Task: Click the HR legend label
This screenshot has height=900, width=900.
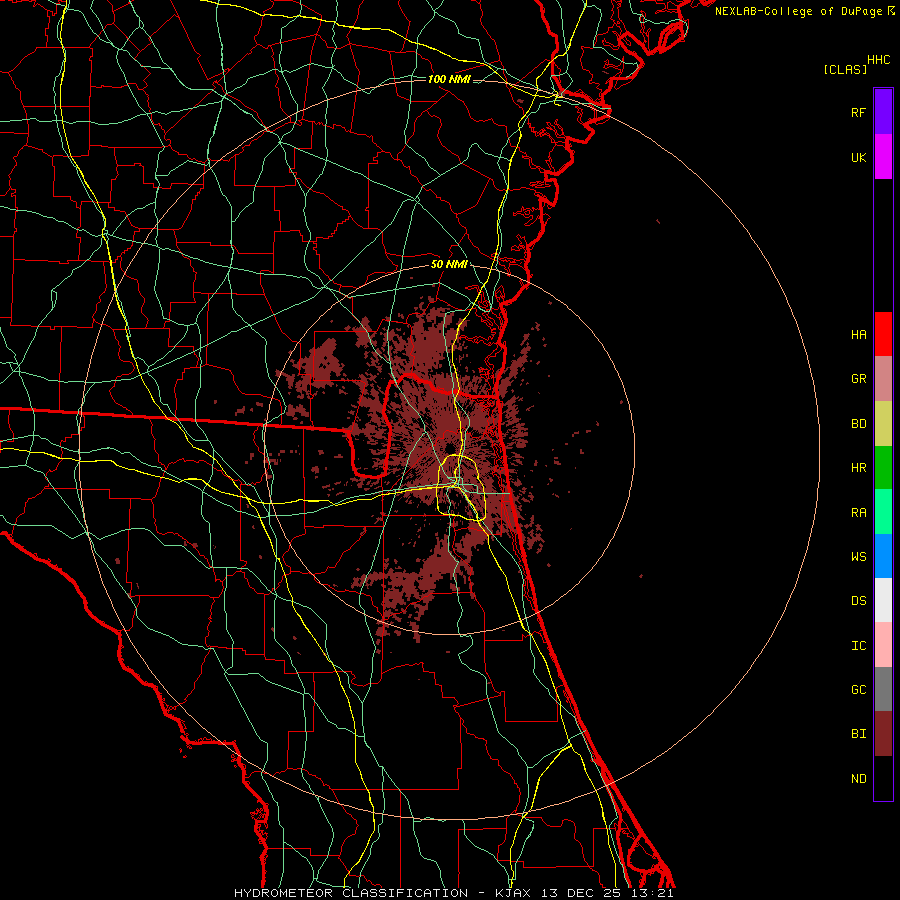Action: coord(858,468)
